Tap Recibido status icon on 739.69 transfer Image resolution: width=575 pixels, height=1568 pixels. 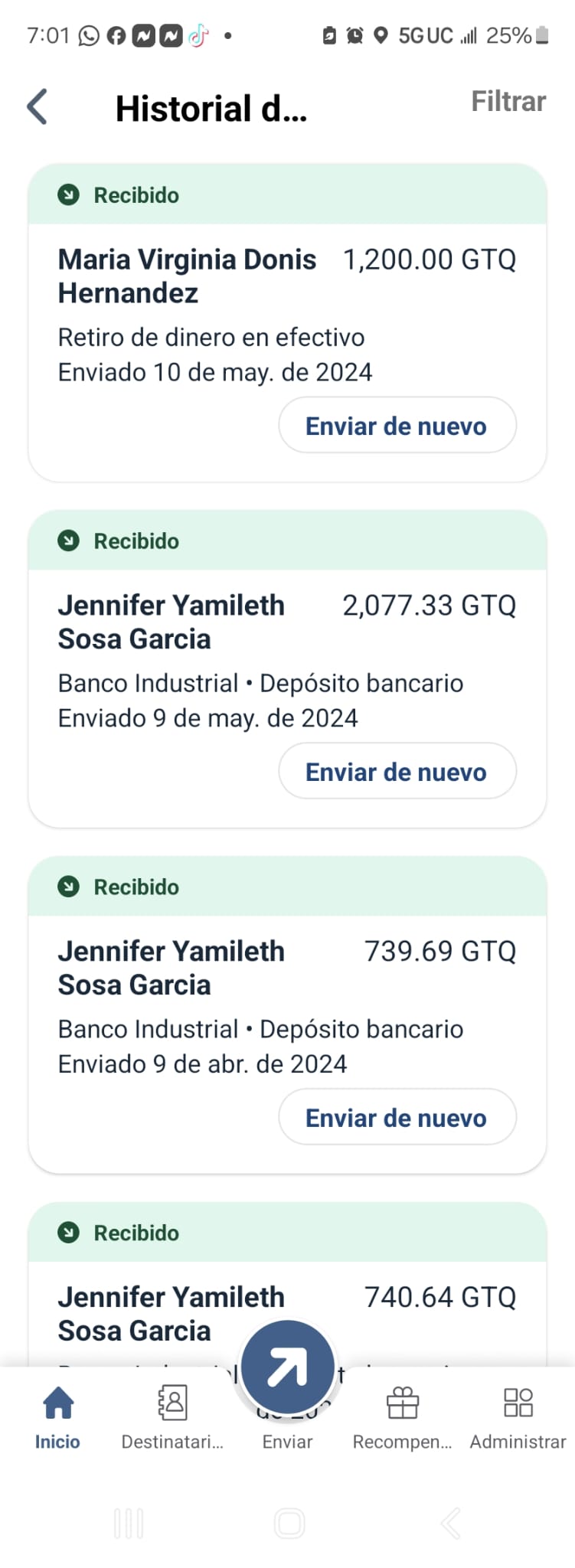[68, 887]
